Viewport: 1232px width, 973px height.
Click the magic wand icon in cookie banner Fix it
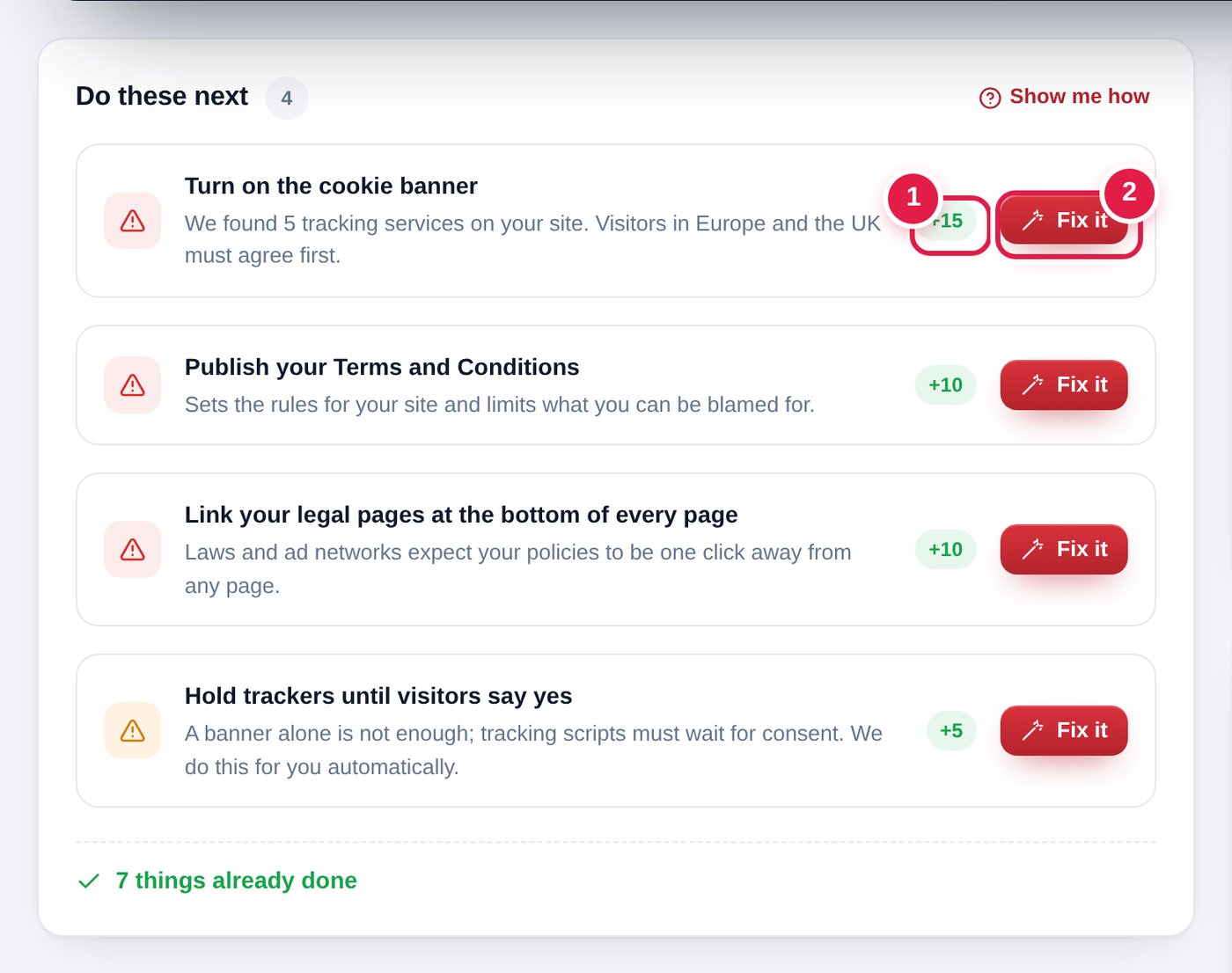(1033, 221)
